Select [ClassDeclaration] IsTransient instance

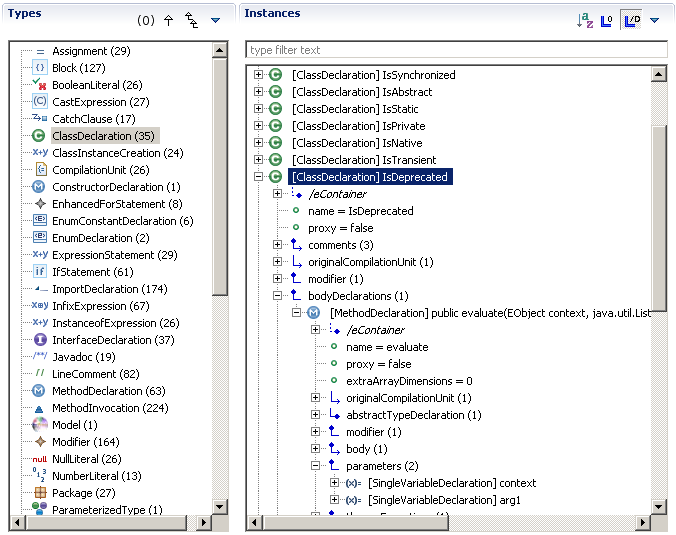click(x=364, y=160)
